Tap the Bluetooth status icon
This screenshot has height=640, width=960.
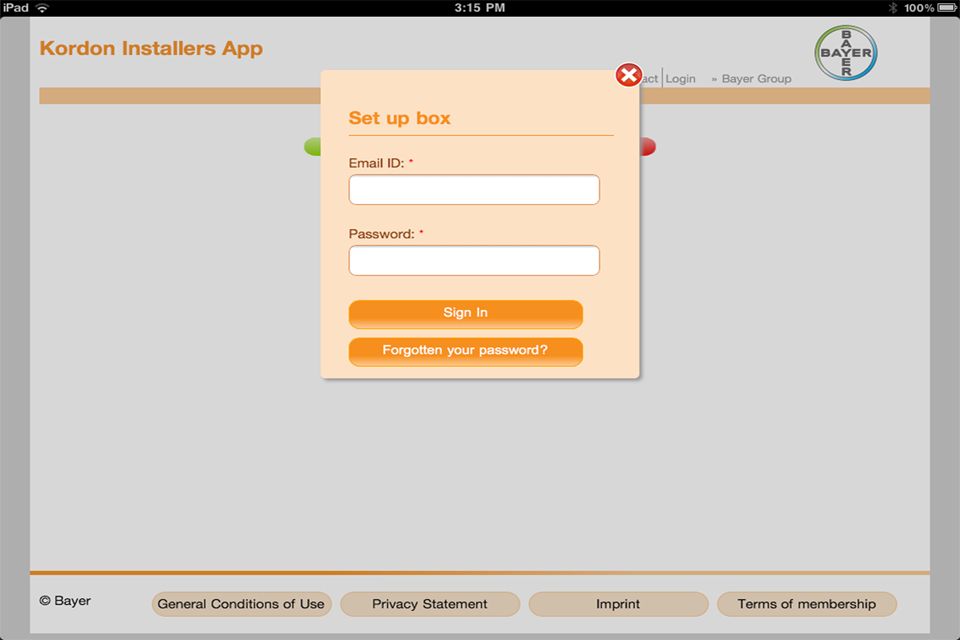(893, 8)
